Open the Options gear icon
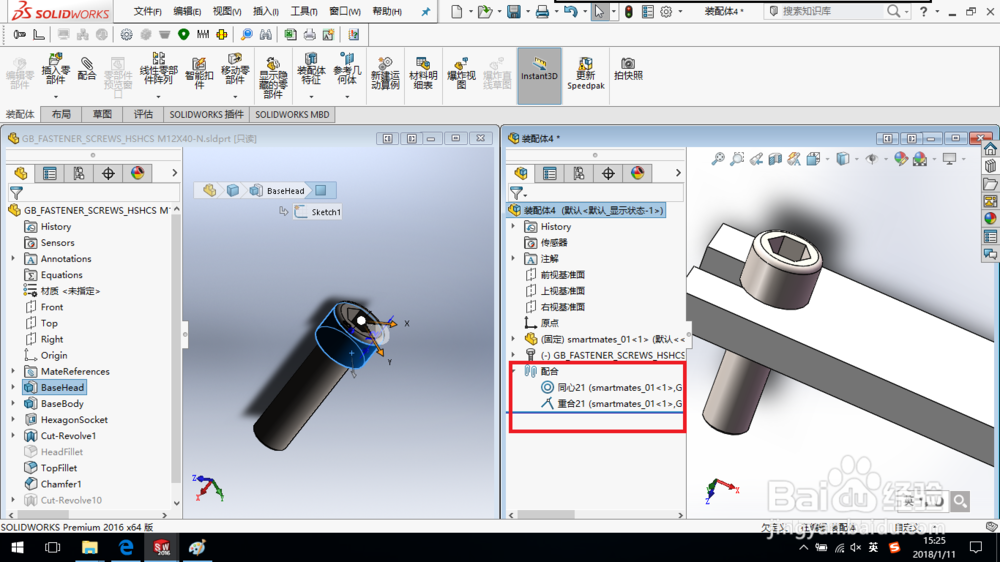The height and width of the screenshot is (562, 1000). [x=666, y=11]
